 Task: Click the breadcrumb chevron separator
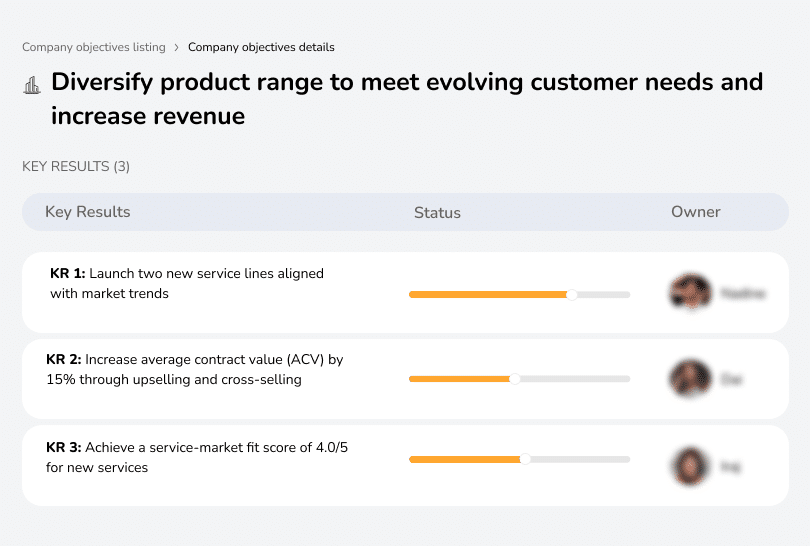click(x=177, y=48)
